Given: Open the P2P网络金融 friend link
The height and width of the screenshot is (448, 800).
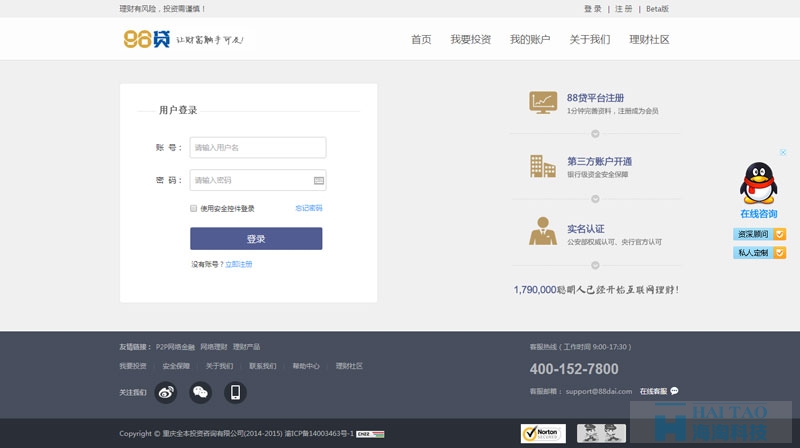Looking at the screenshot, I should click(x=176, y=347).
